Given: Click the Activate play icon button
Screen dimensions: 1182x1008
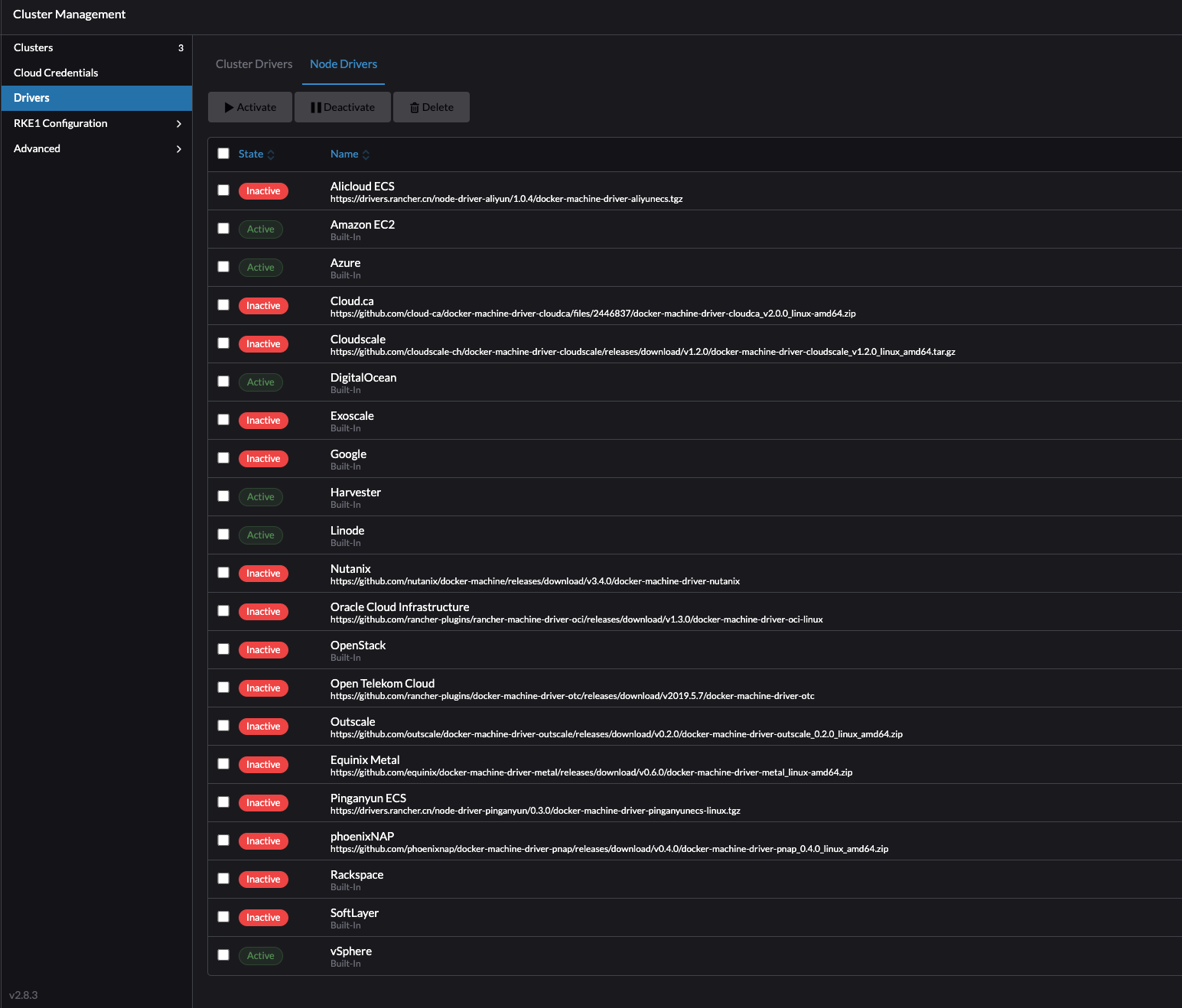Looking at the screenshot, I should [x=250, y=107].
